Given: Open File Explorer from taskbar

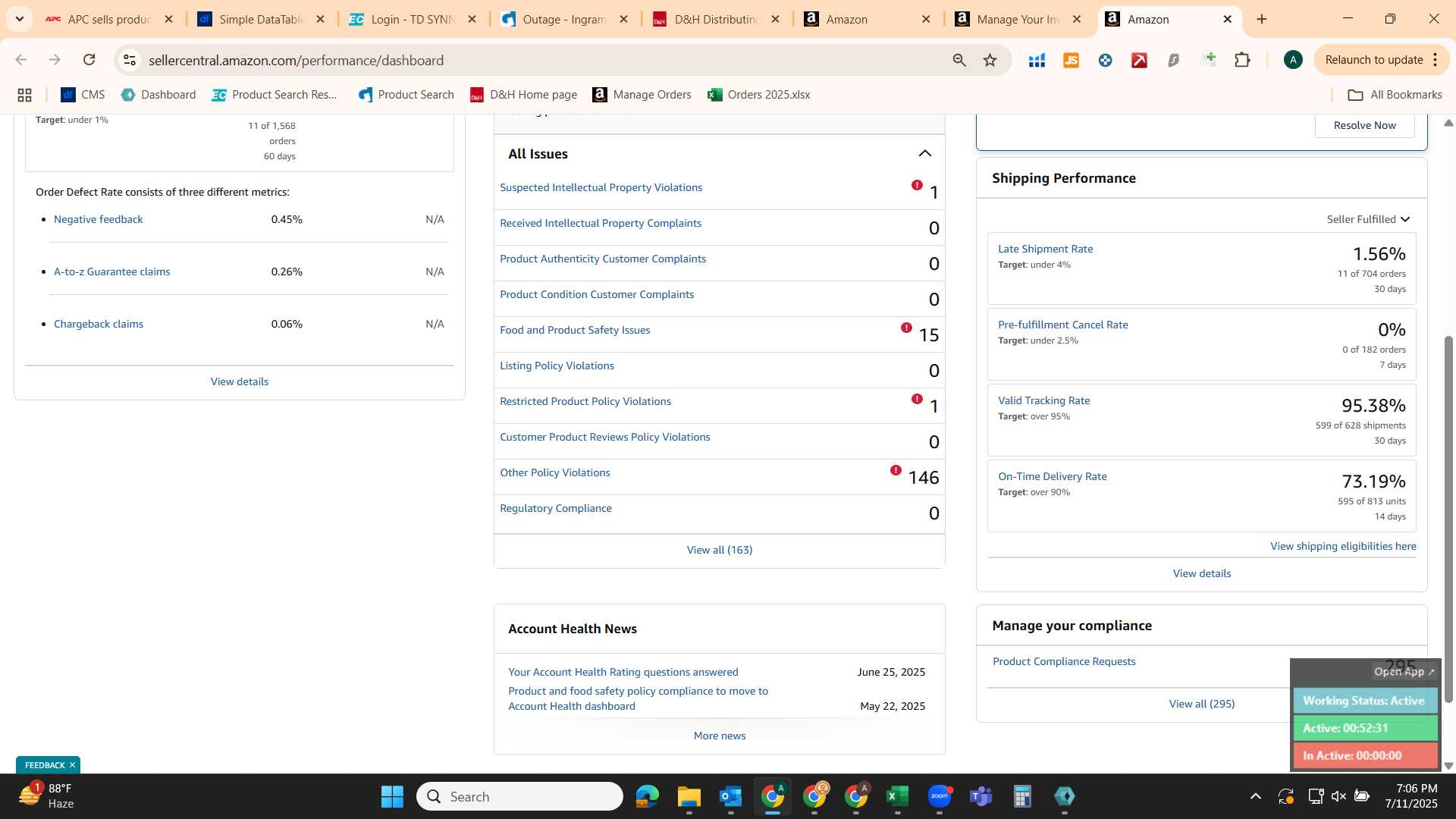Looking at the screenshot, I should [689, 796].
